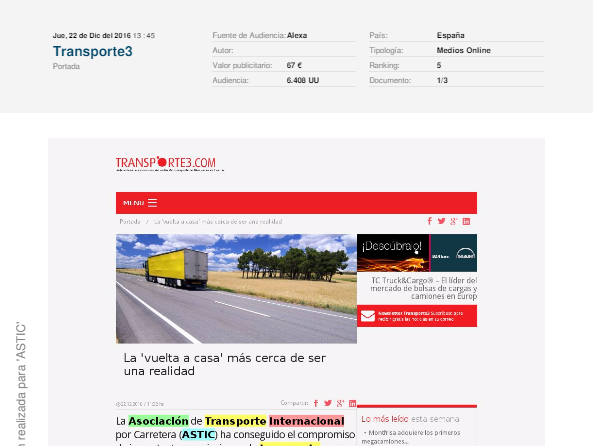Share article via Twitter icon next to Compartir
Viewport: 595px width, 446px height.
click(x=328, y=403)
